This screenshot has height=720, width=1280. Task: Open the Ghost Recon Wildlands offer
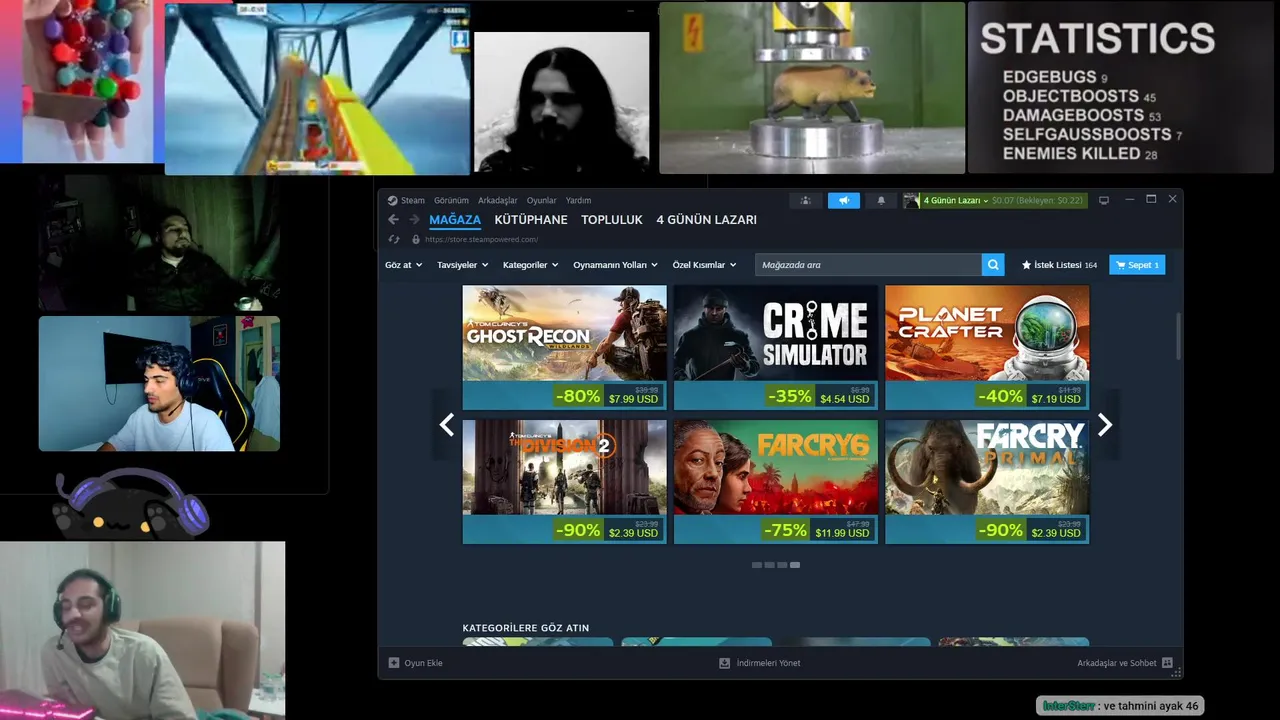click(x=564, y=348)
